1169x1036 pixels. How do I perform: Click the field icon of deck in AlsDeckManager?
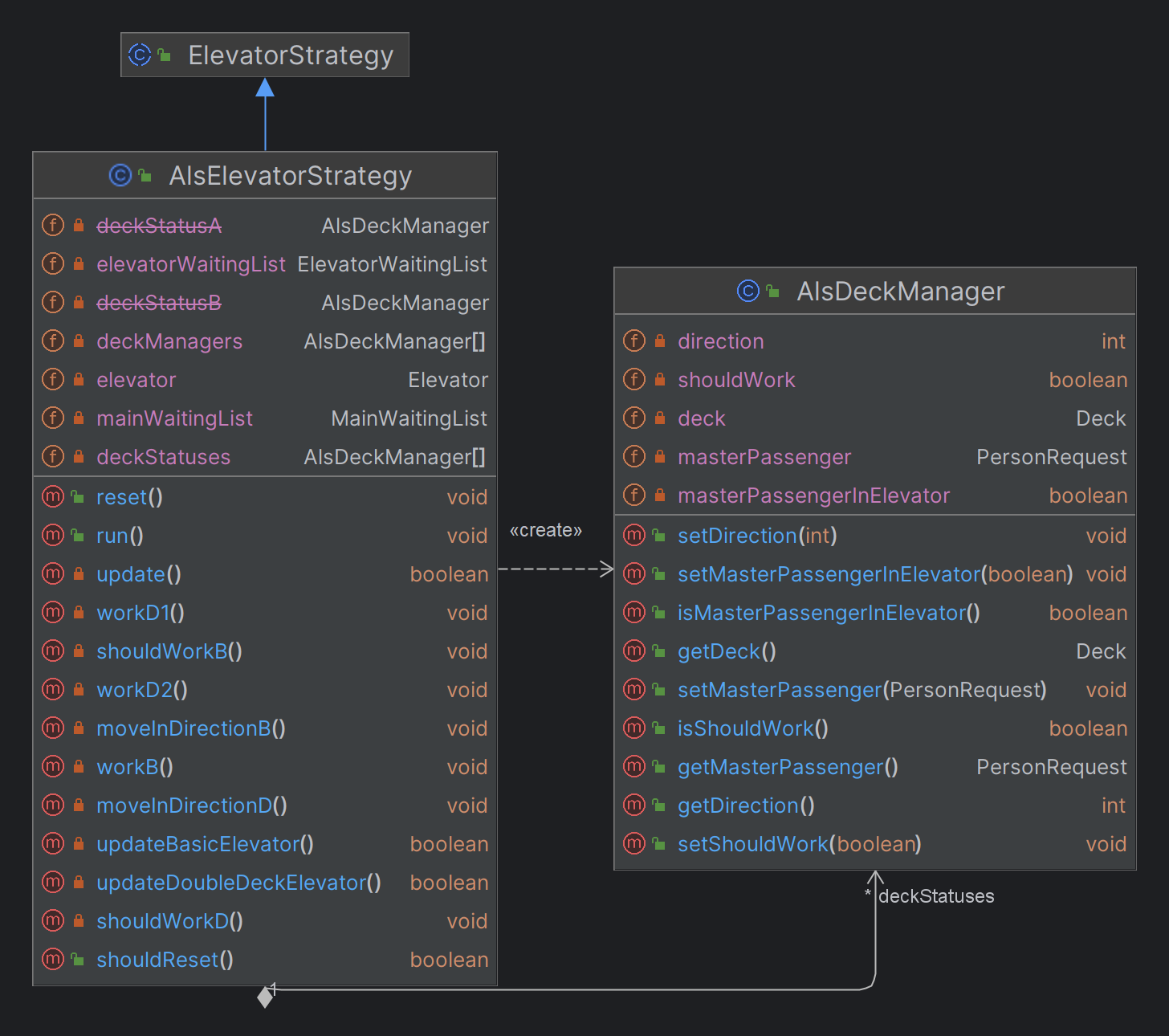(x=634, y=418)
